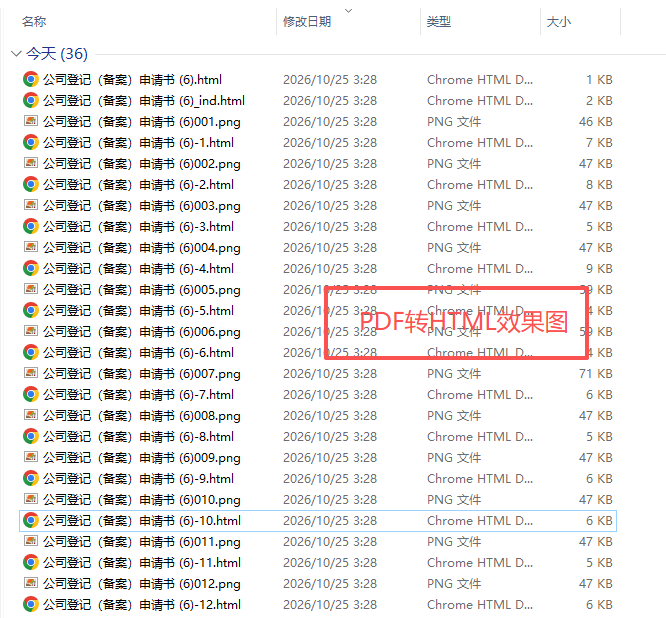This screenshot has height=618, width=666.
Task: Click Chrome icon of 公司登记（备案）申请书 (6).html
Action: click(x=31, y=79)
